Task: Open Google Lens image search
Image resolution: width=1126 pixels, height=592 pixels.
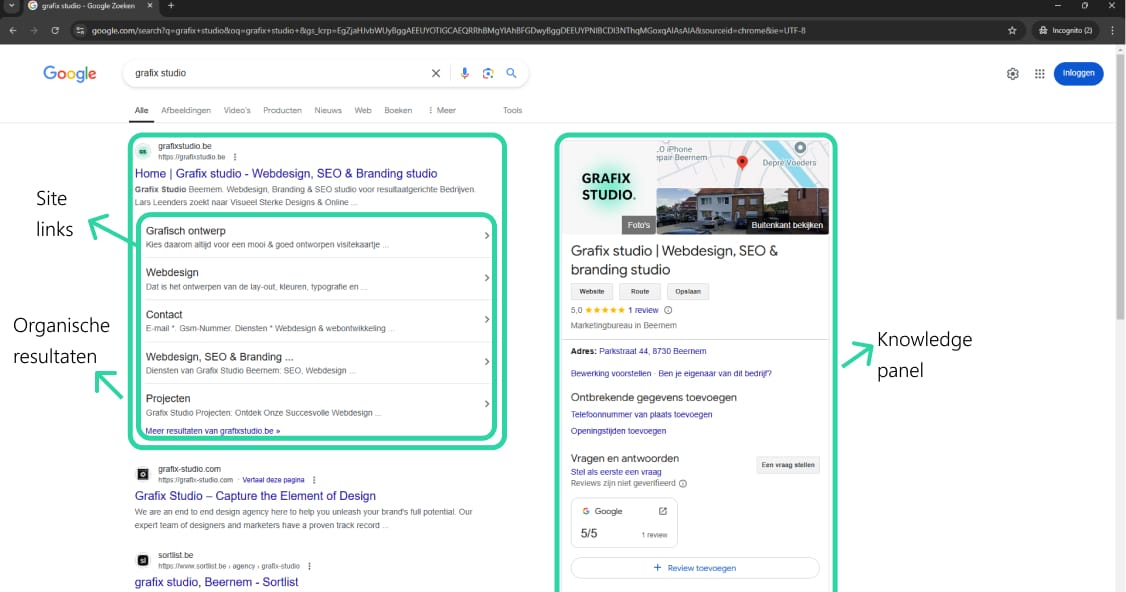Action: click(x=488, y=73)
